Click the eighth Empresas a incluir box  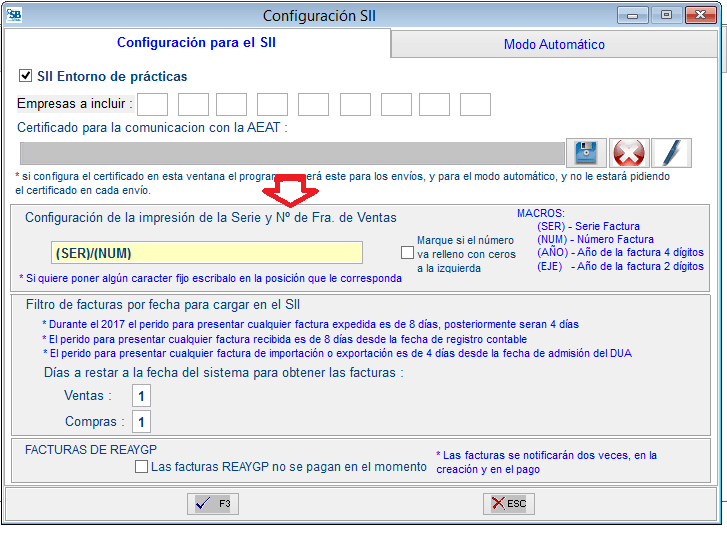pyautogui.click(x=434, y=104)
